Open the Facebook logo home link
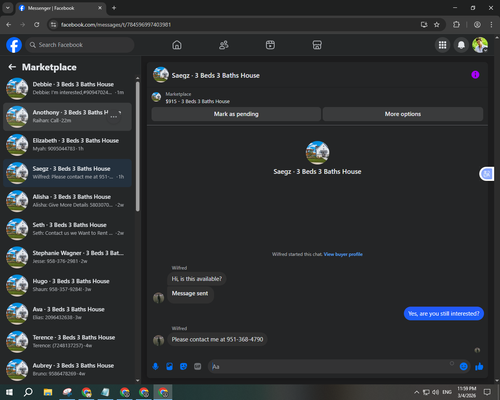This screenshot has width=500, height=400. [14, 45]
